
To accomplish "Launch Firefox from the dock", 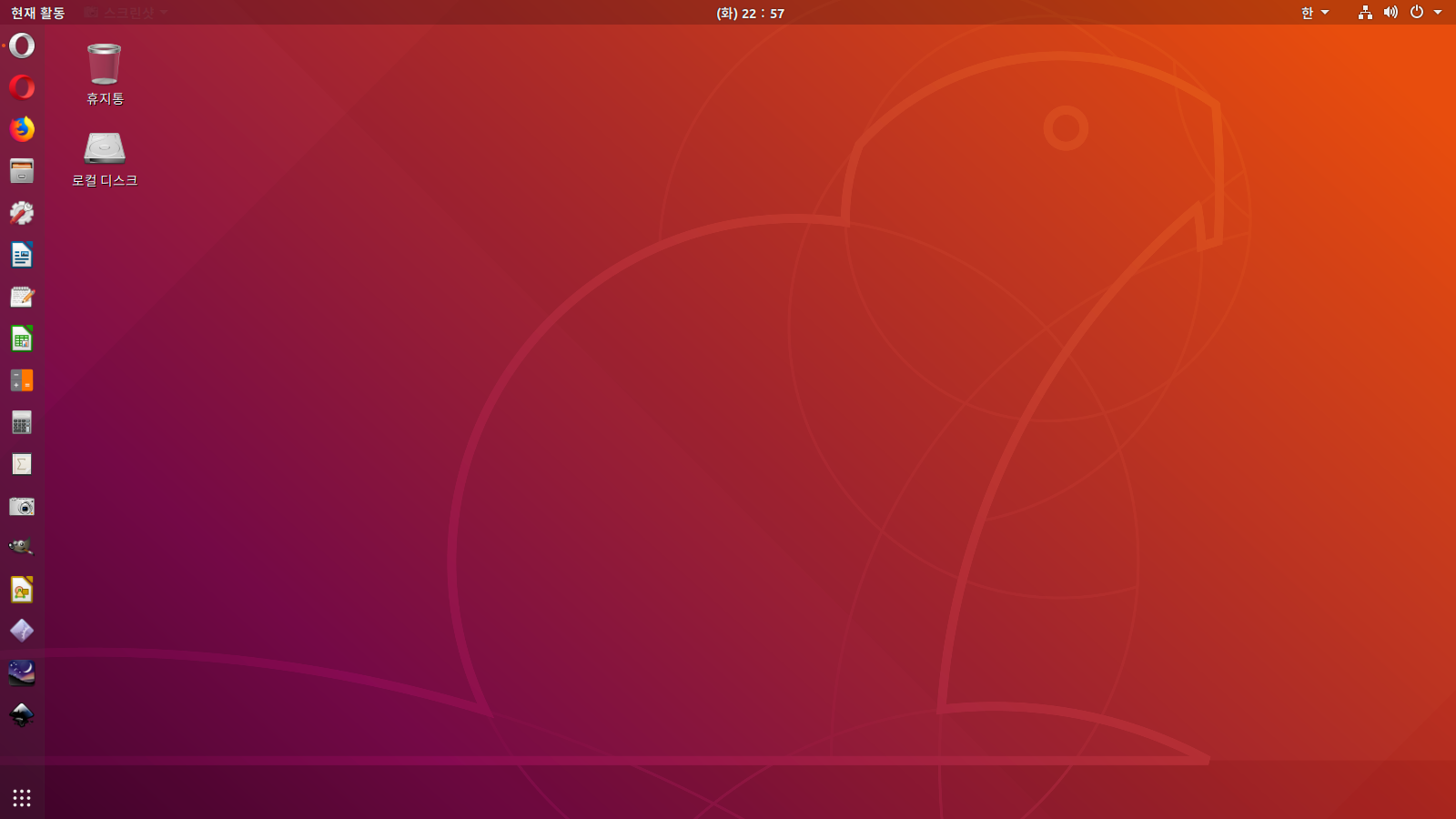I will tap(22, 129).
